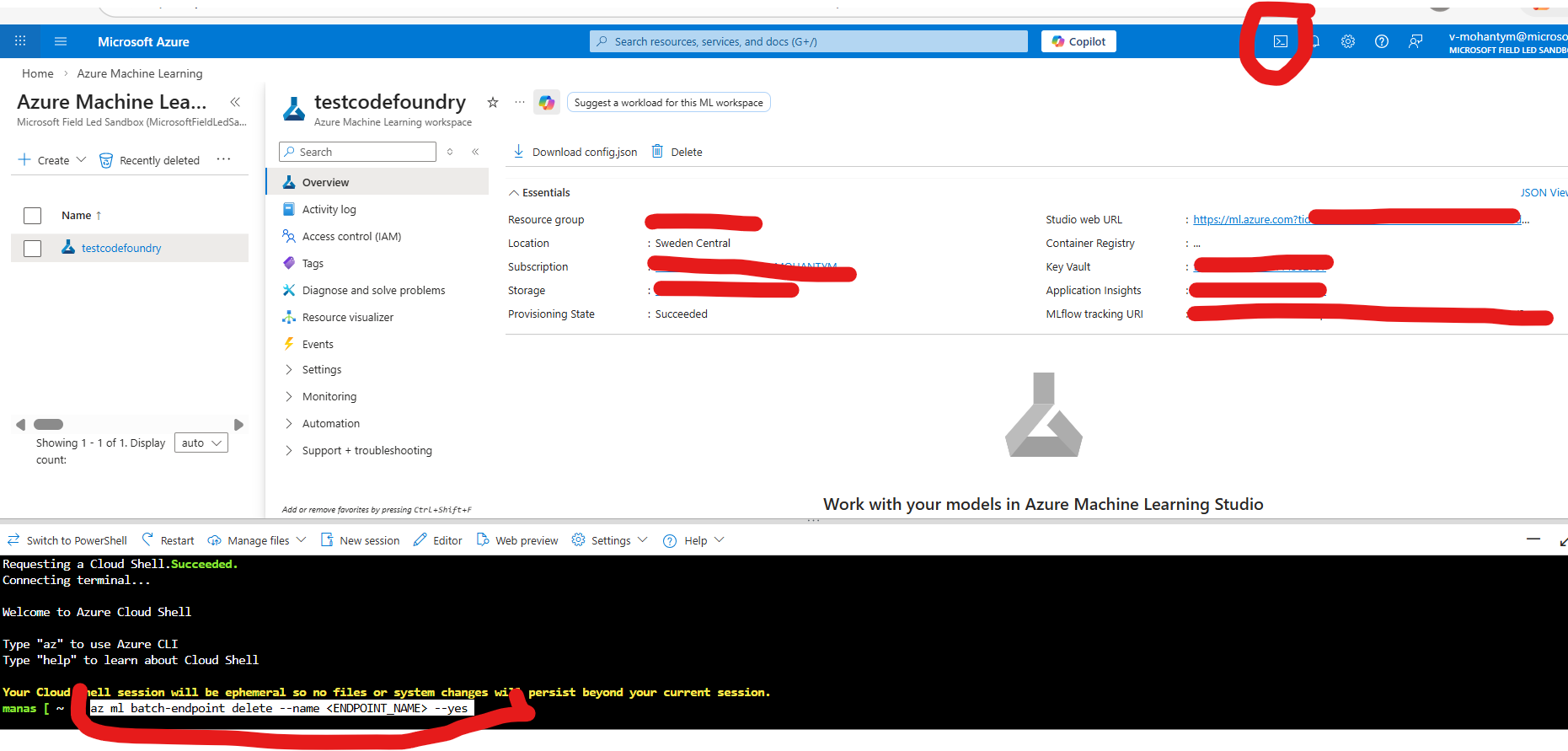Screen dimensions: 1568x751
Task: Open portal settings gear icon
Action: point(1348,41)
